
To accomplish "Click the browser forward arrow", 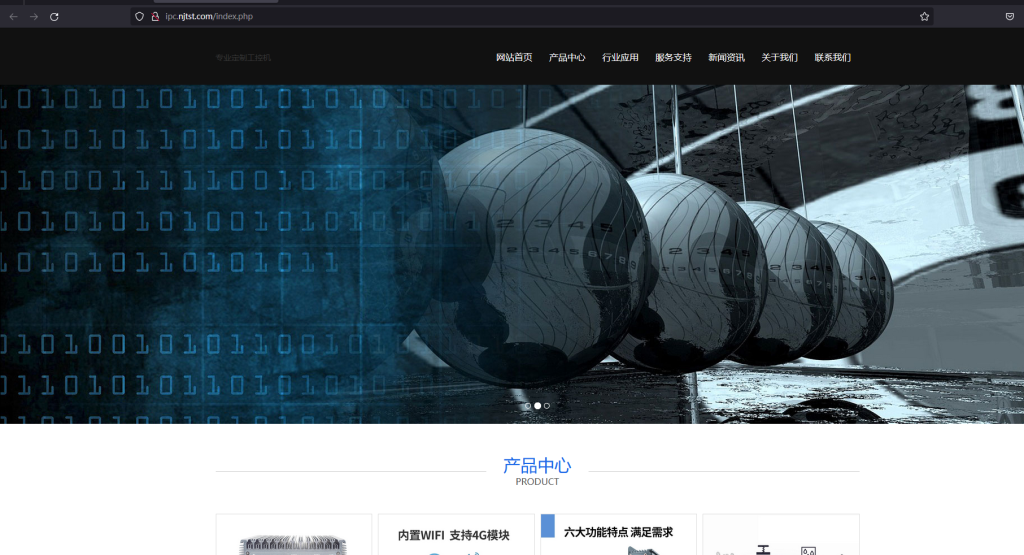I will 33,17.
